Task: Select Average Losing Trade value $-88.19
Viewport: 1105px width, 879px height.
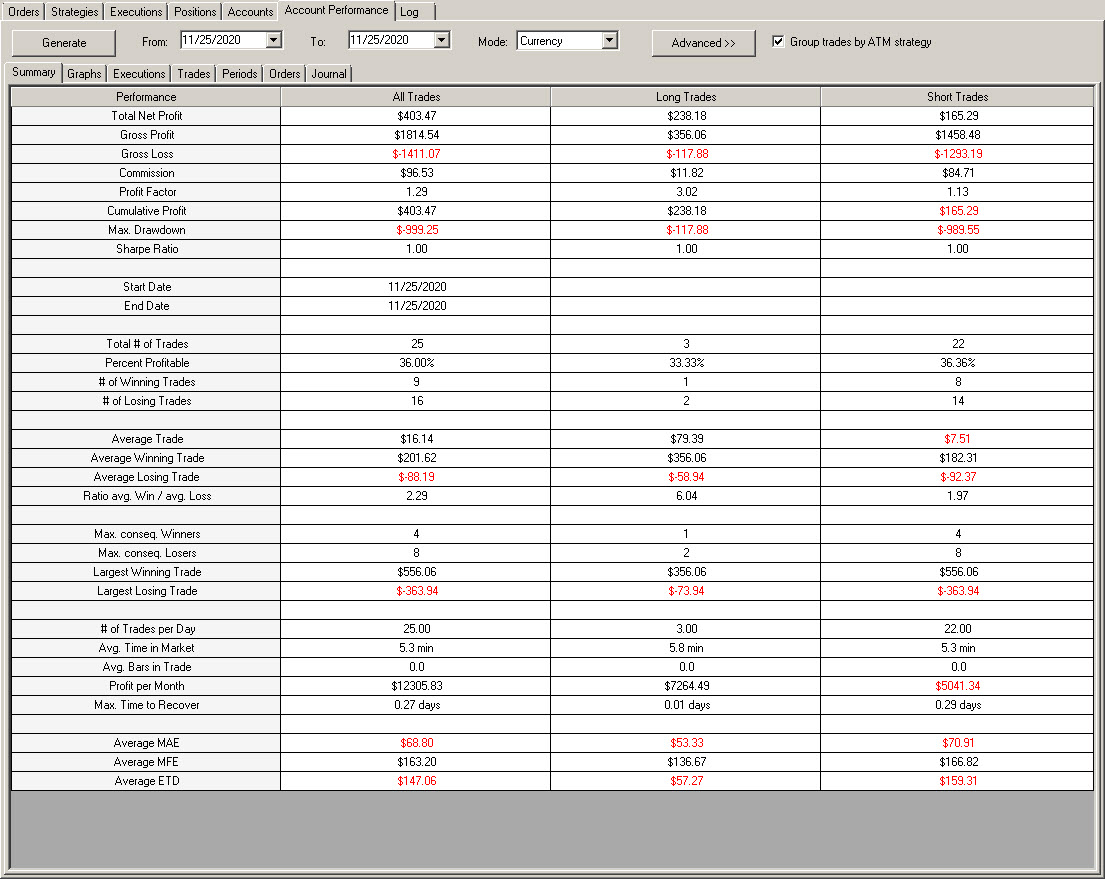Action: (x=416, y=477)
